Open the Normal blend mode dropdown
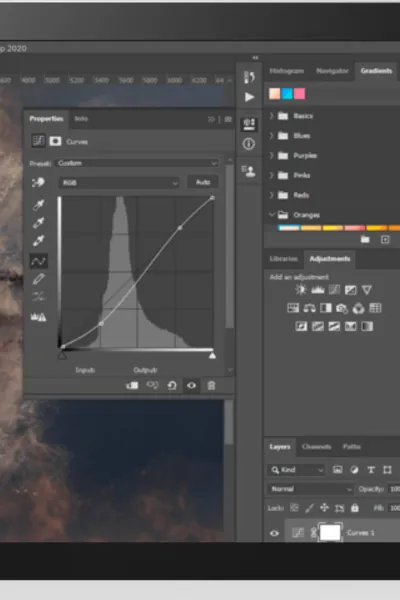Viewport: 400px width, 600px height. [x=310, y=489]
